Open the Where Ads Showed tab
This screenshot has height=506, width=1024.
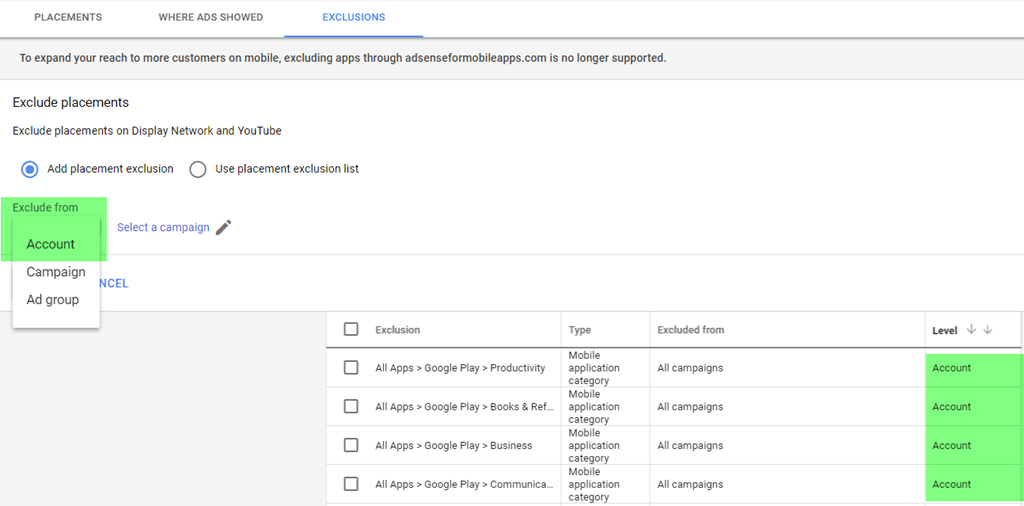pos(211,18)
